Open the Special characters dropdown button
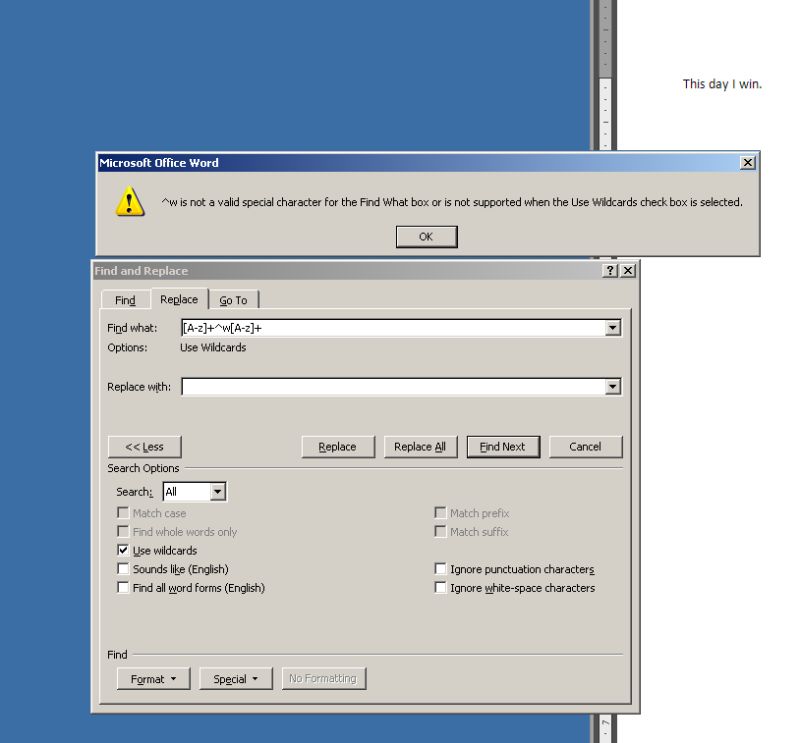This screenshot has height=743, width=800. tap(236, 679)
